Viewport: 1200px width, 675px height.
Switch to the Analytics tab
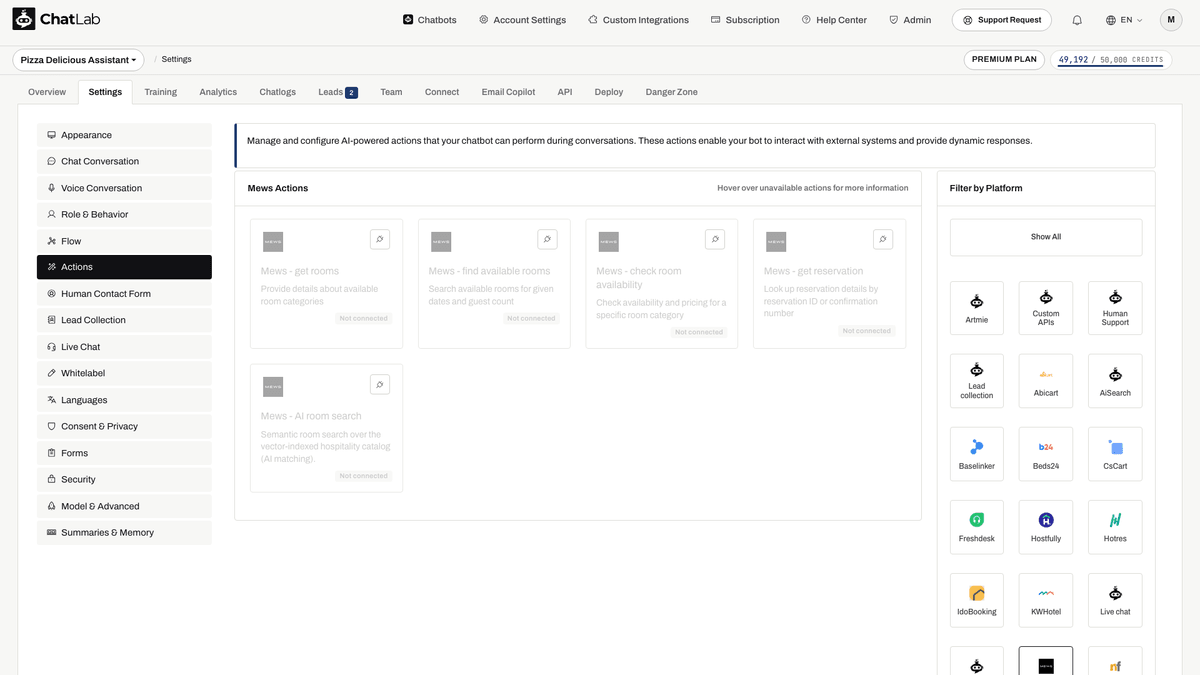pyautogui.click(x=218, y=92)
